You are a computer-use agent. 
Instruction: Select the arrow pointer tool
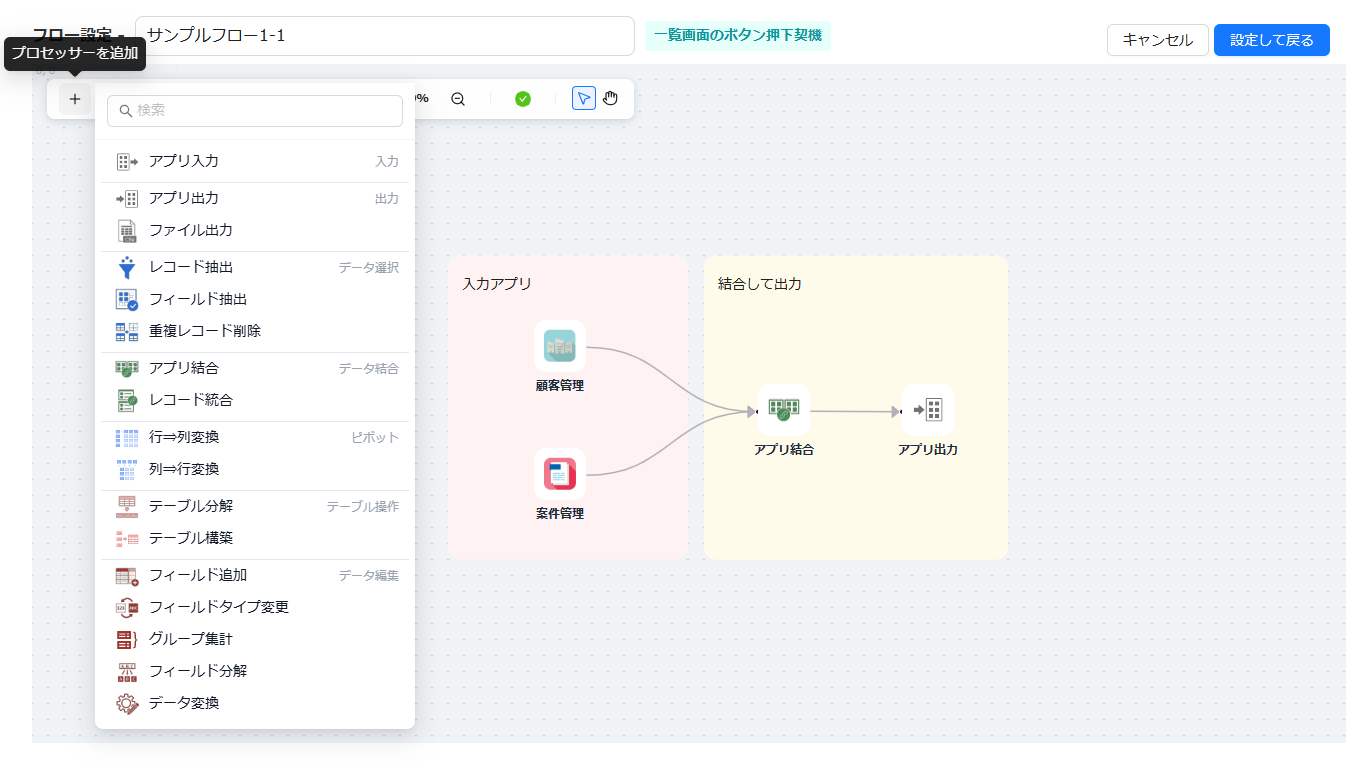[584, 98]
